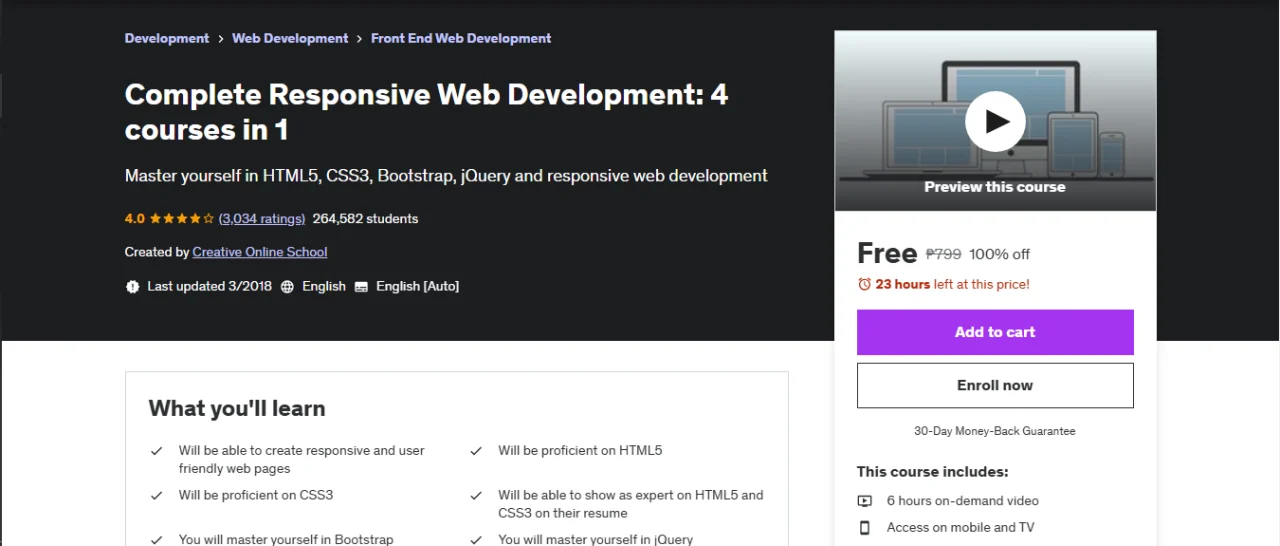Viewport: 1280px width, 546px height.
Task: Click 'Will be proficient on HTML5' text
Action: pyautogui.click(x=580, y=451)
